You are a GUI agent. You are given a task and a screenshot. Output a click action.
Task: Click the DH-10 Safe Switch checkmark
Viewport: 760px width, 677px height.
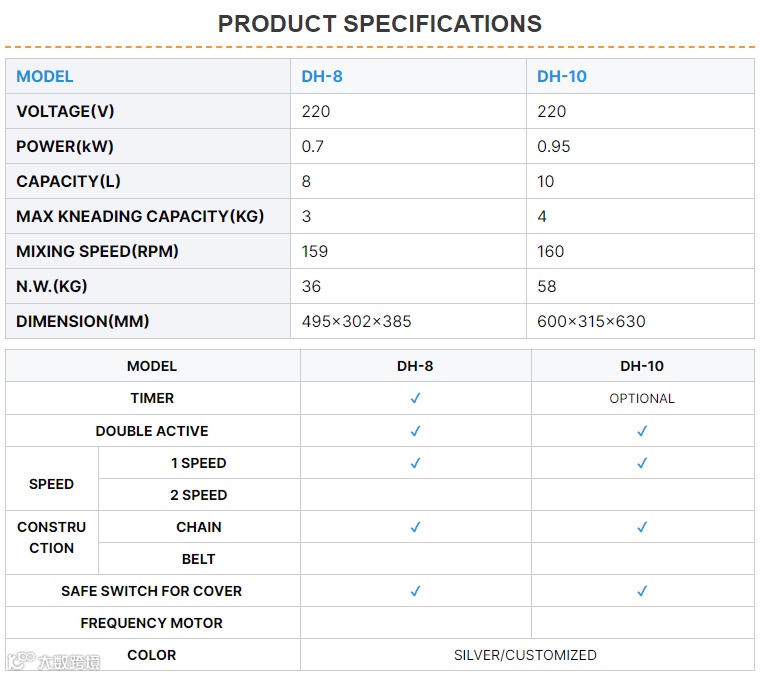(642, 591)
